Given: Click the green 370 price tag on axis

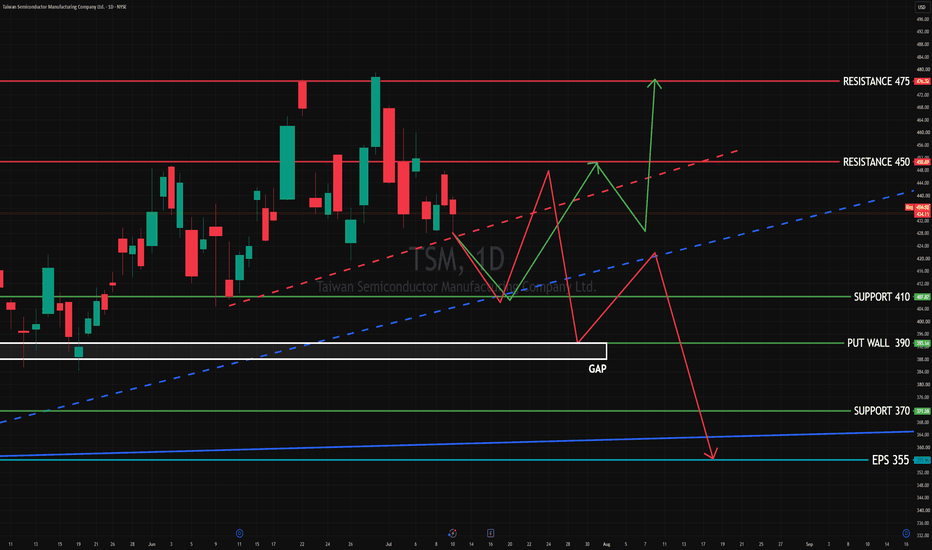Looking at the screenshot, I should [x=922, y=411].
